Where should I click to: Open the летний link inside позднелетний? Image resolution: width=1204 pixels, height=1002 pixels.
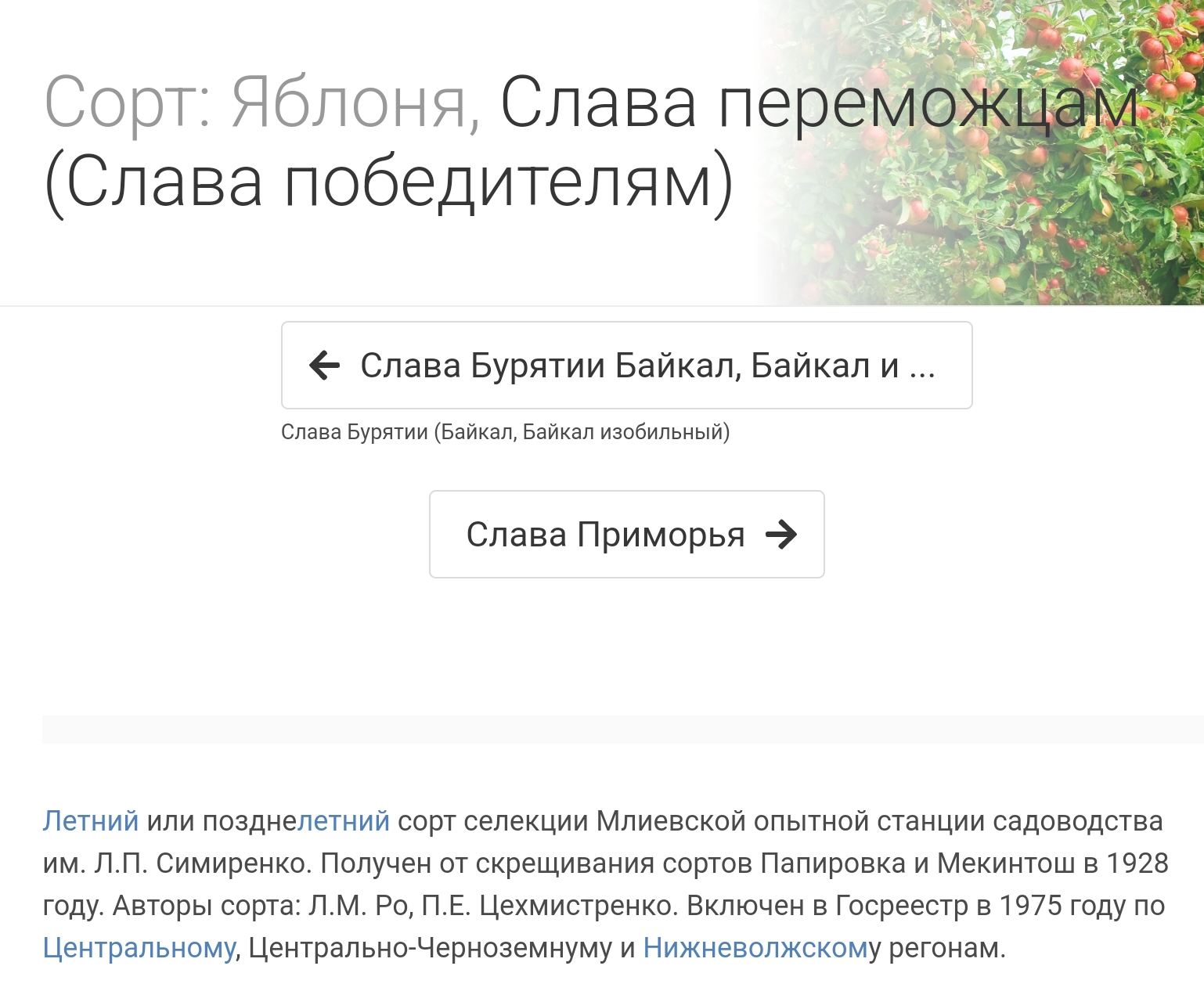click(x=344, y=820)
